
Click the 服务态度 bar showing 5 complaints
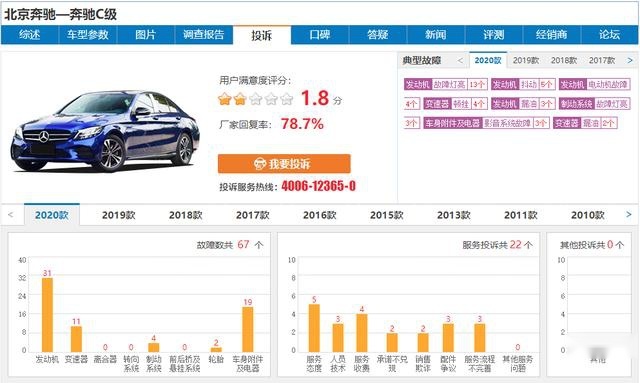314,328
